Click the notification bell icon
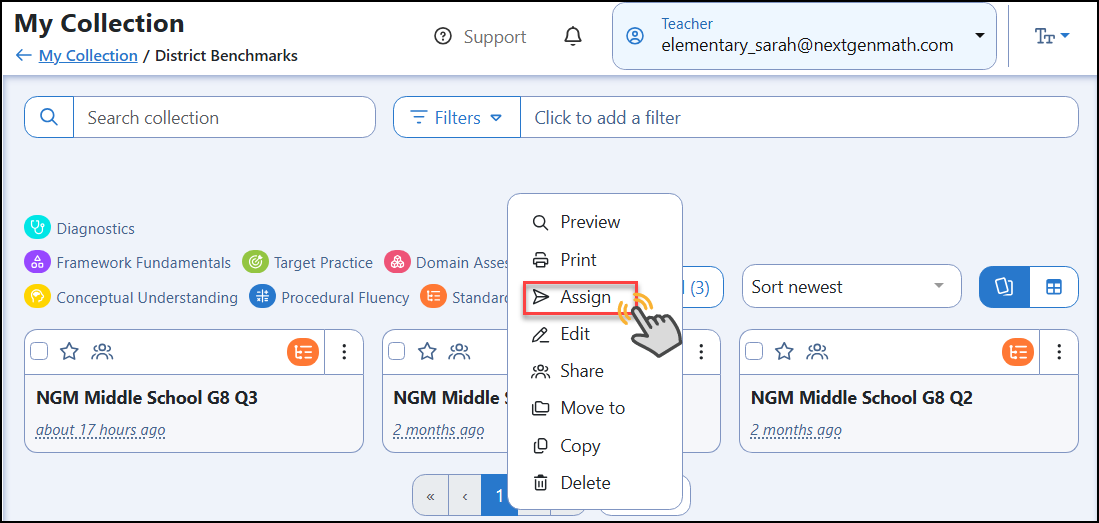The height and width of the screenshot is (523, 1099). point(573,36)
